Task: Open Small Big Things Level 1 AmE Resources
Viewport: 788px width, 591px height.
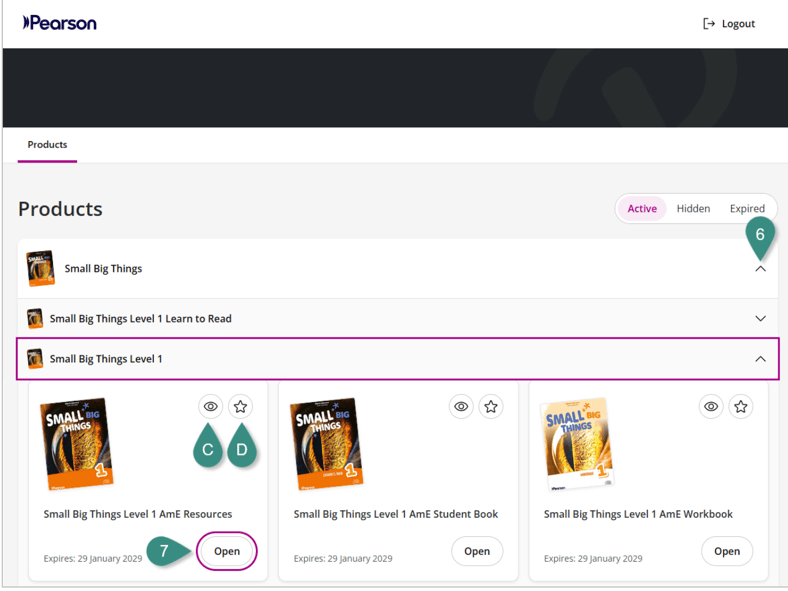Action: pos(227,551)
